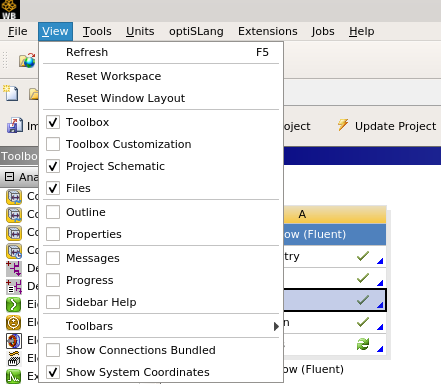Click the new project page icon
The height and width of the screenshot is (384, 441).
11,93
